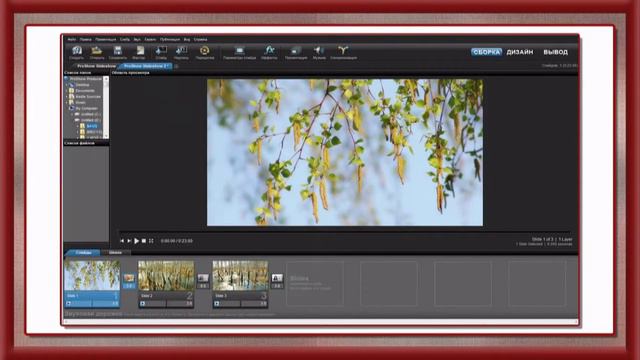The height and width of the screenshot is (360, 640).
Task: Stop the slideshow preview
Action: coord(144,241)
